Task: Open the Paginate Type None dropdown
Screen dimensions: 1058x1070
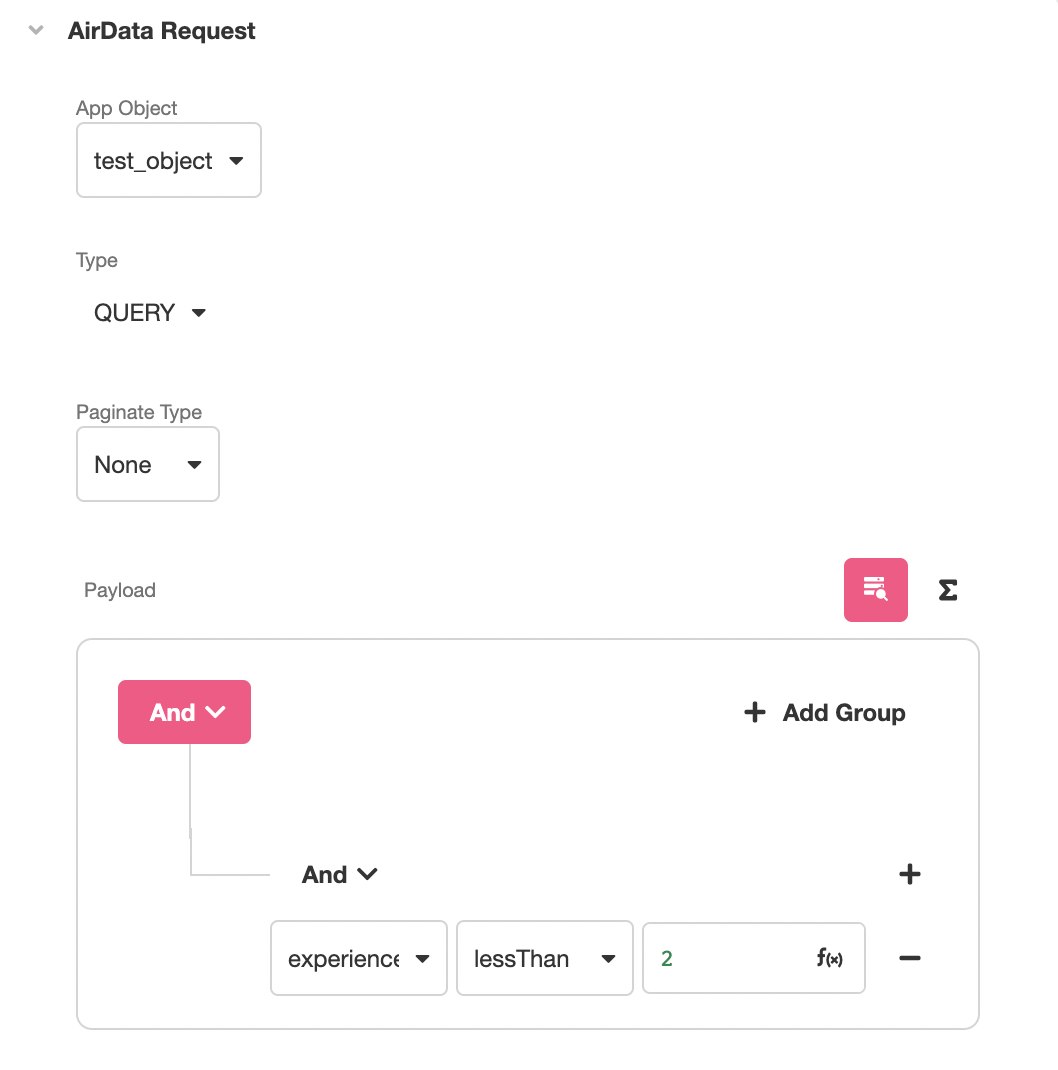Action: [147, 464]
